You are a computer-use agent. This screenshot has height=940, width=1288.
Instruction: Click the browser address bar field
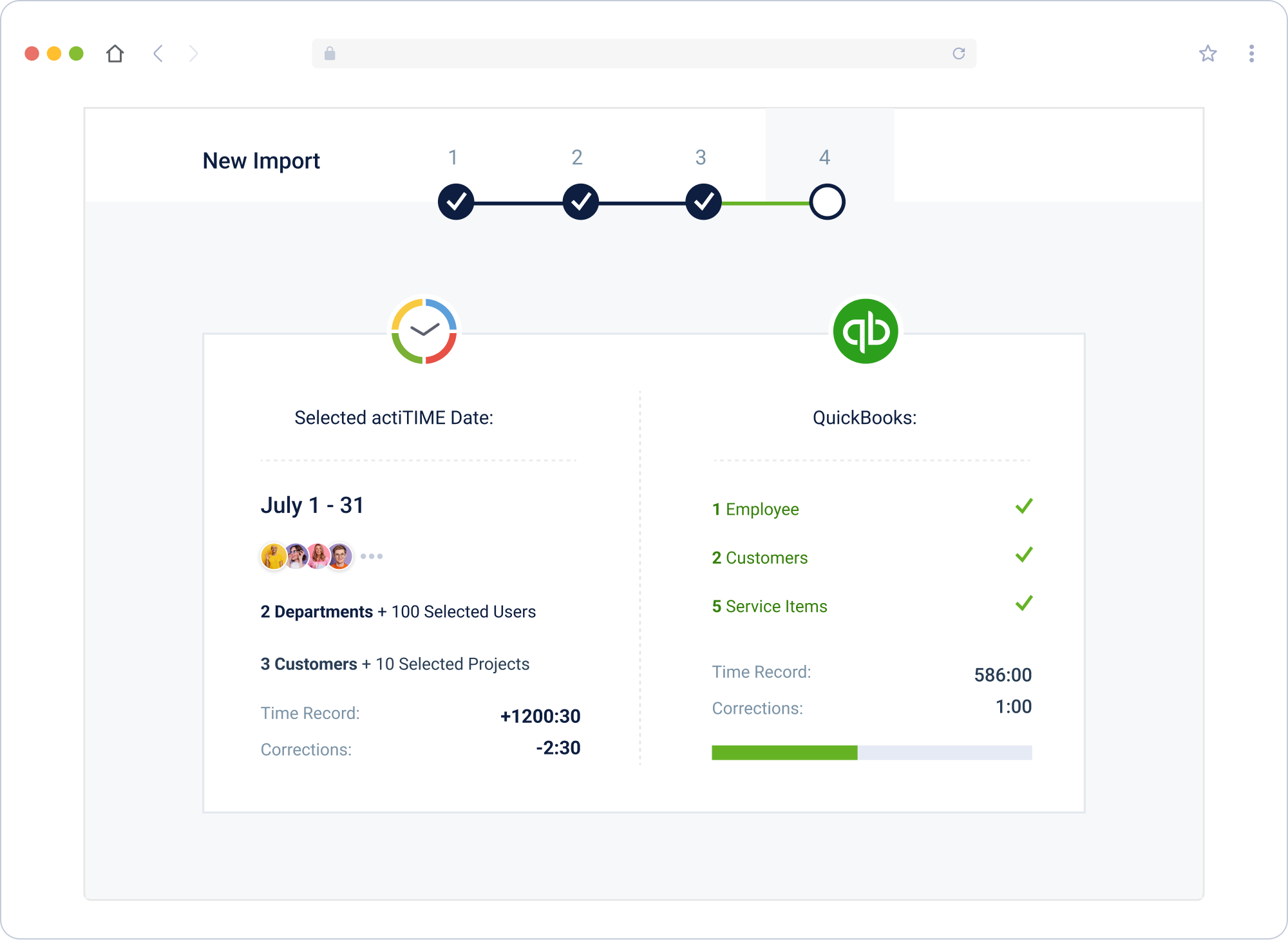[x=644, y=53]
